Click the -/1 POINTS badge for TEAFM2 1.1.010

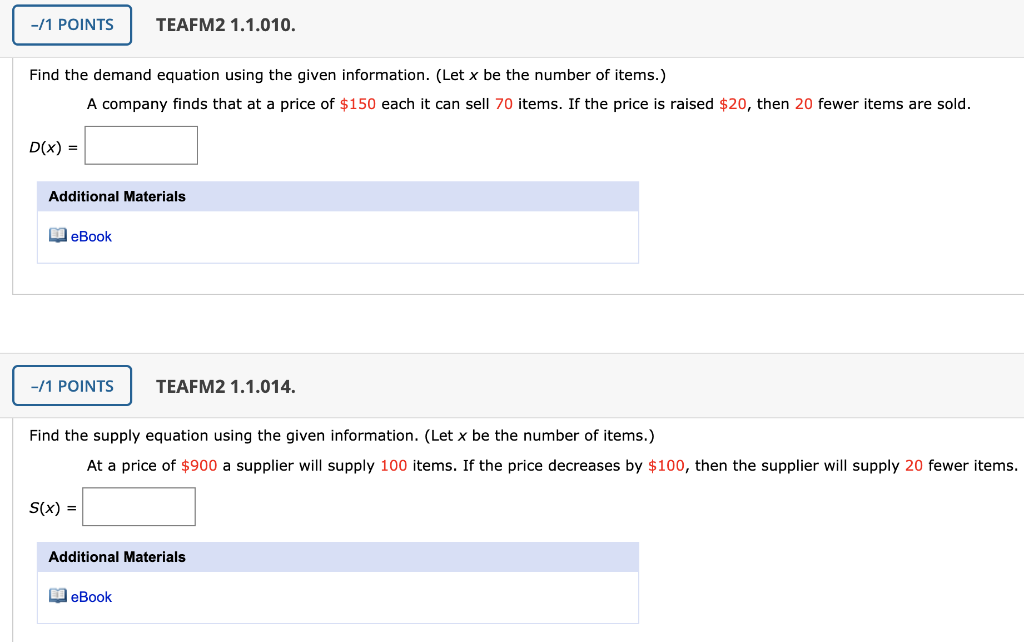pyautogui.click(x=71, y=24)
